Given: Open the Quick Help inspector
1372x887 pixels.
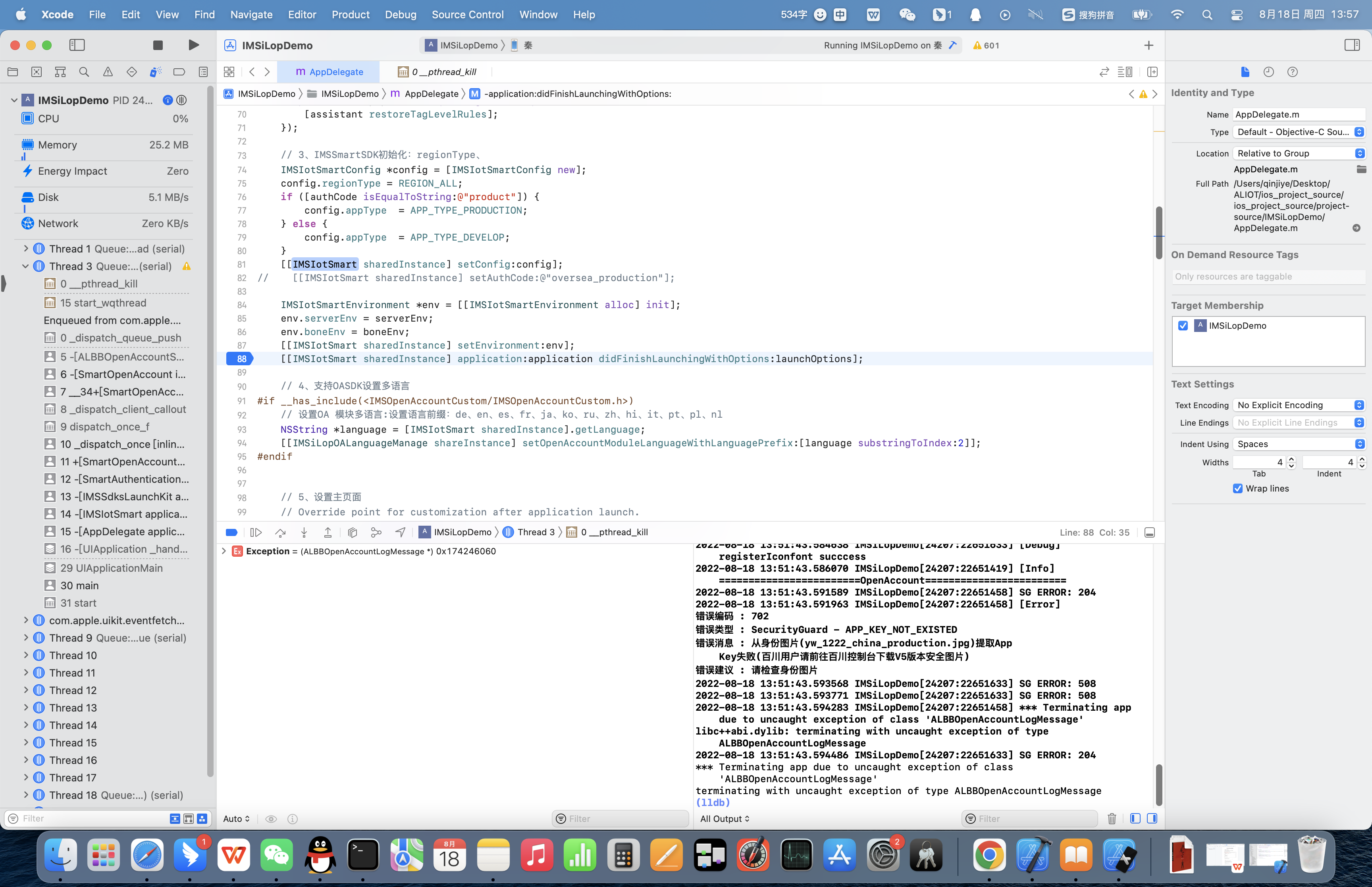Looking at the screenshot, I should tap(1293, 72).
